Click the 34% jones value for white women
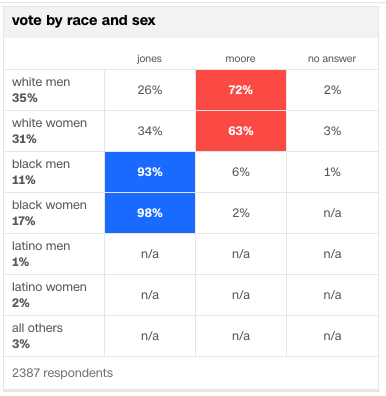The height and width of the screenshot is (396, 386). (x=150, y=131)
